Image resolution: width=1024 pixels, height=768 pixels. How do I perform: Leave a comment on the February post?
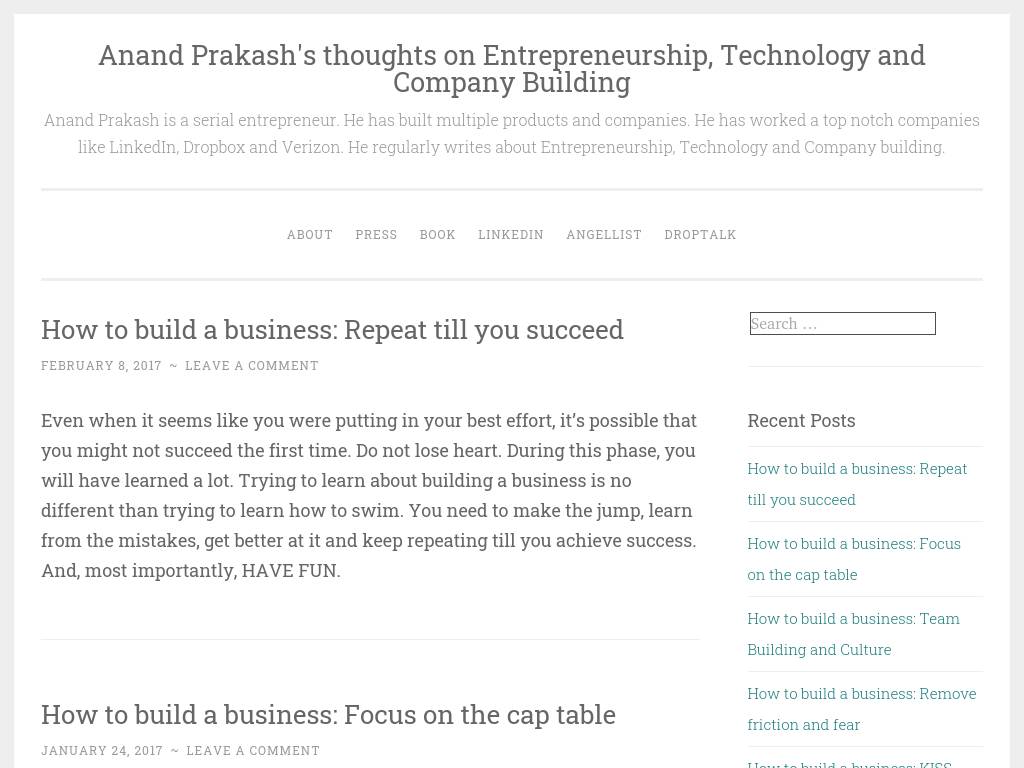tap(252, 366)
